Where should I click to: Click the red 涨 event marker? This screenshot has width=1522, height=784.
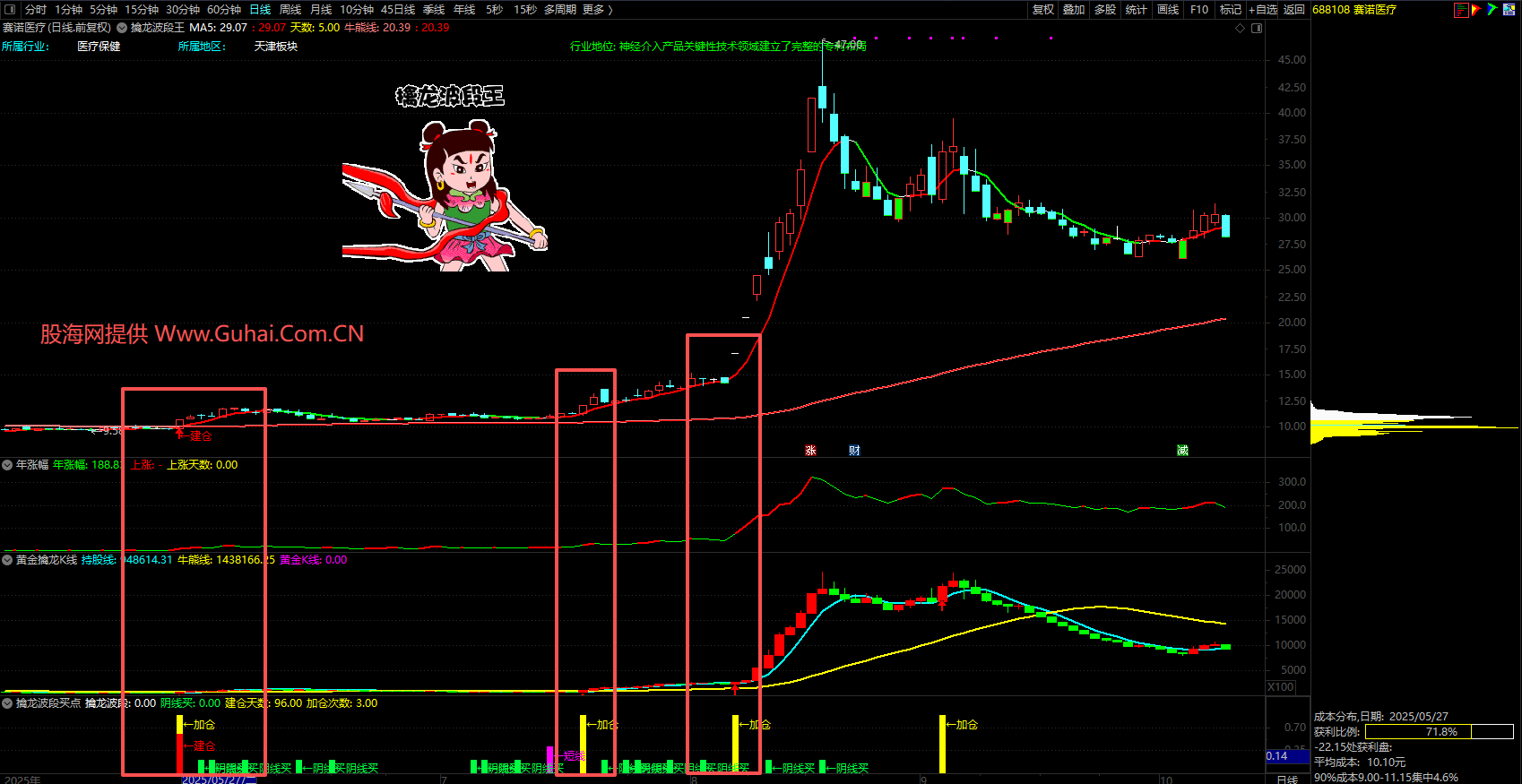click(810, 451)
